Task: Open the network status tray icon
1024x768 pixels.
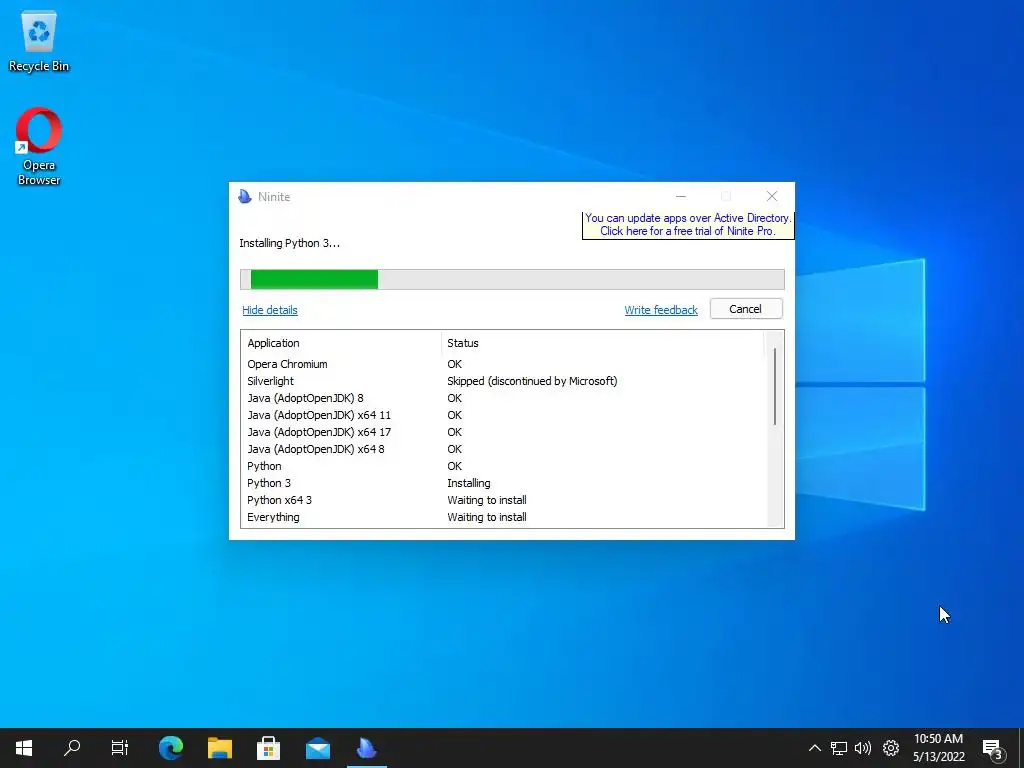Action: tap(839, 748)
